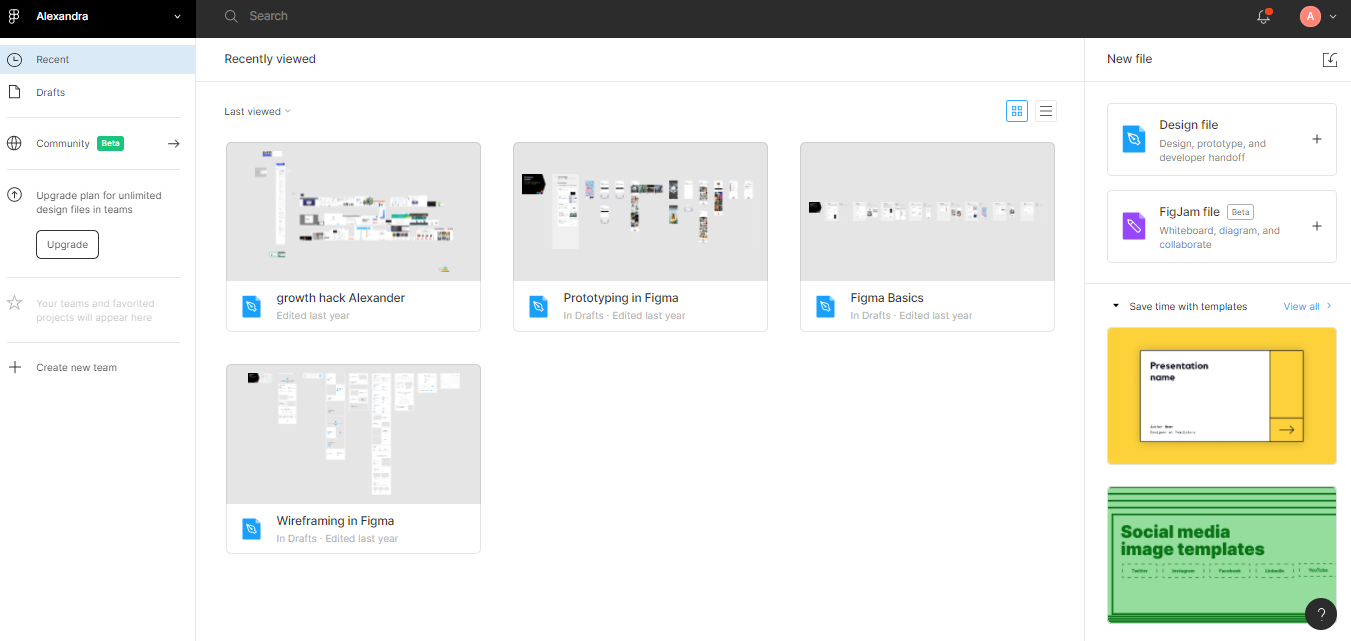The image size is (1351, 641).
Task: Click the Drafts page icon
Action: [15, 92]
